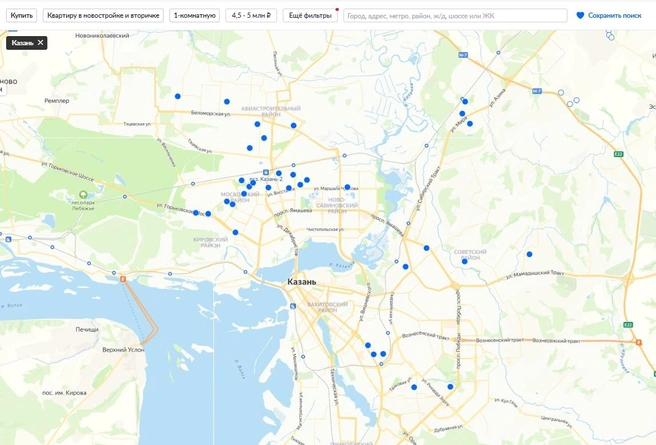Select listing dot near Беломорская ул. label

[227, 102]
